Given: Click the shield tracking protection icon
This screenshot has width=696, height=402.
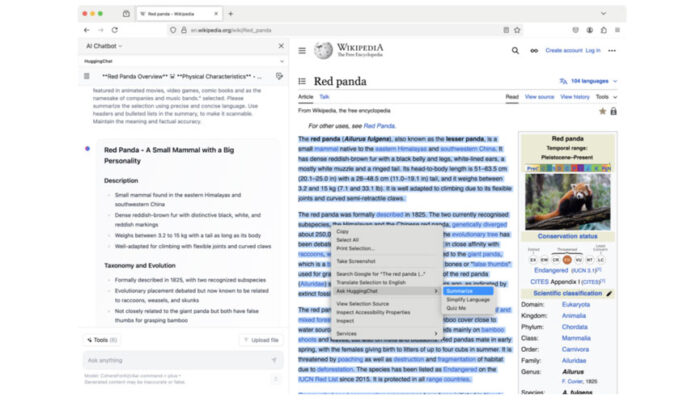Looking at the screenshot, I should (173, 30).
